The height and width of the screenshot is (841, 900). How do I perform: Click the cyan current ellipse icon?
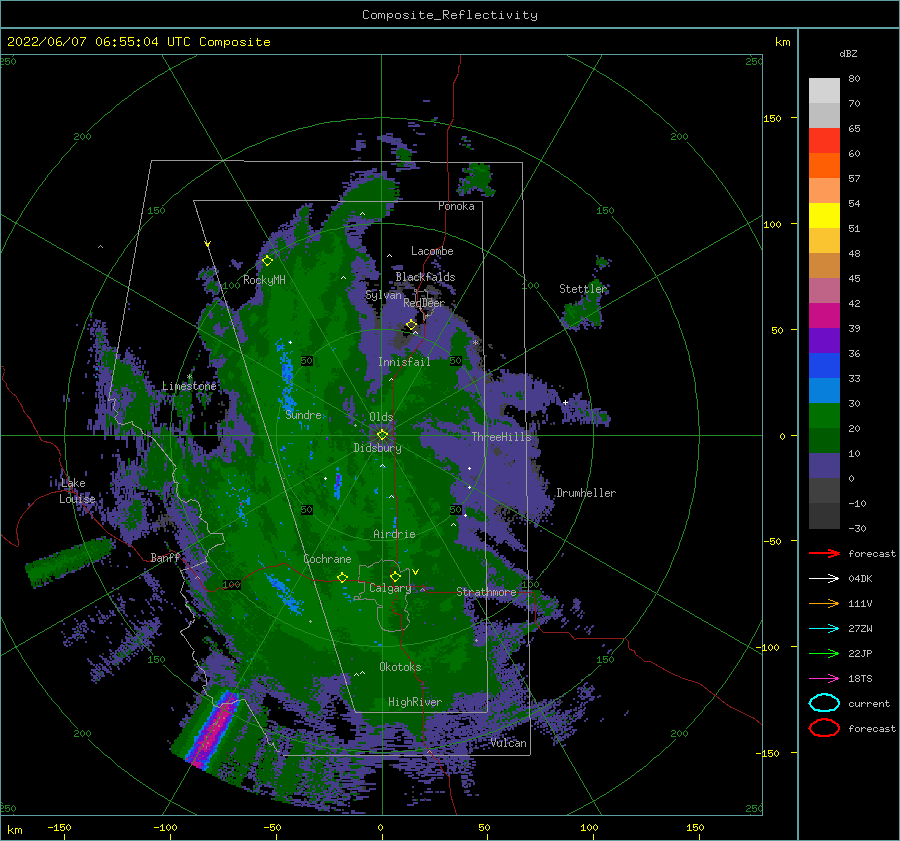click(x=824, y=703)
